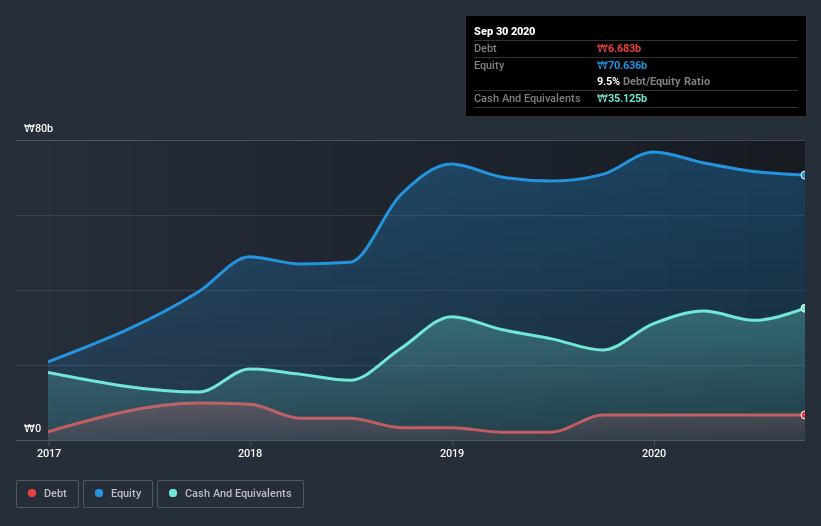This screenshot has height=526, width=821.
Task: Select the 2020 x-axis label
Action: (x=654, y=453)
